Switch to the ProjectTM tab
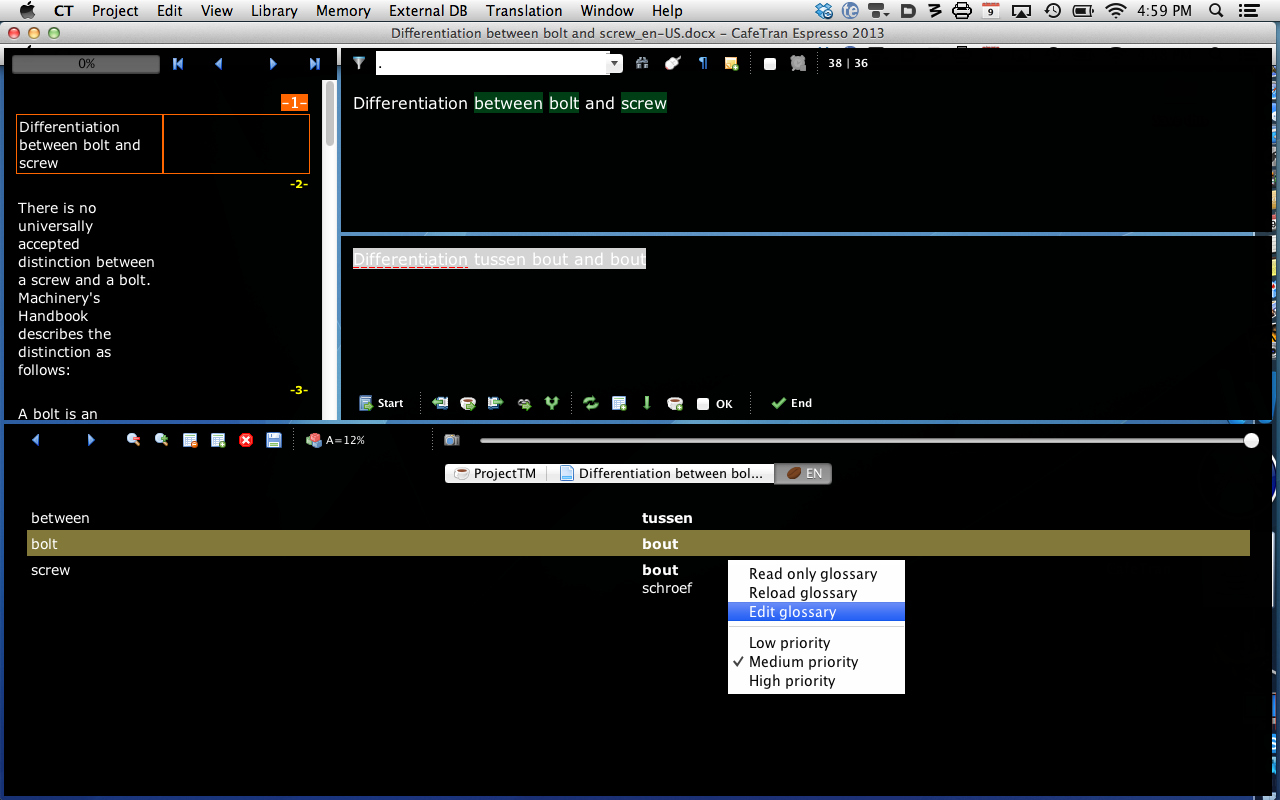Viewport: 1280px width, 800px height. (496, 474)
